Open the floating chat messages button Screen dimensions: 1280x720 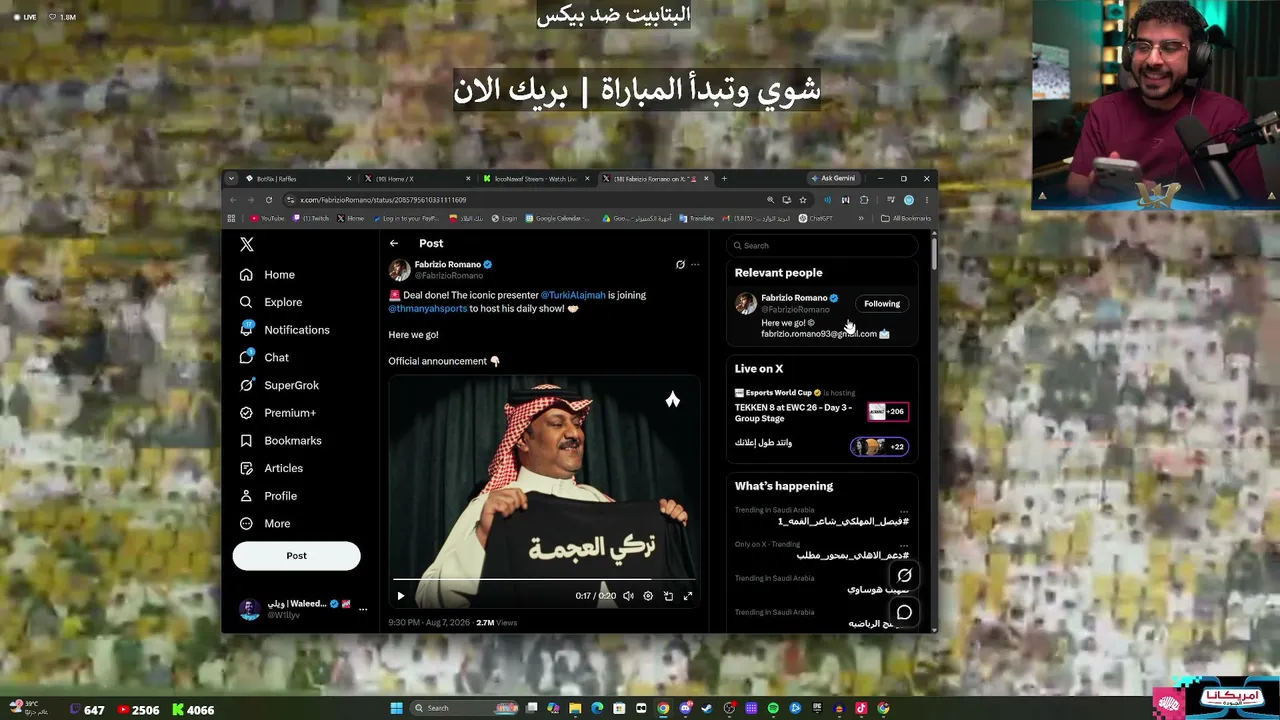click(x=904, y=612)
